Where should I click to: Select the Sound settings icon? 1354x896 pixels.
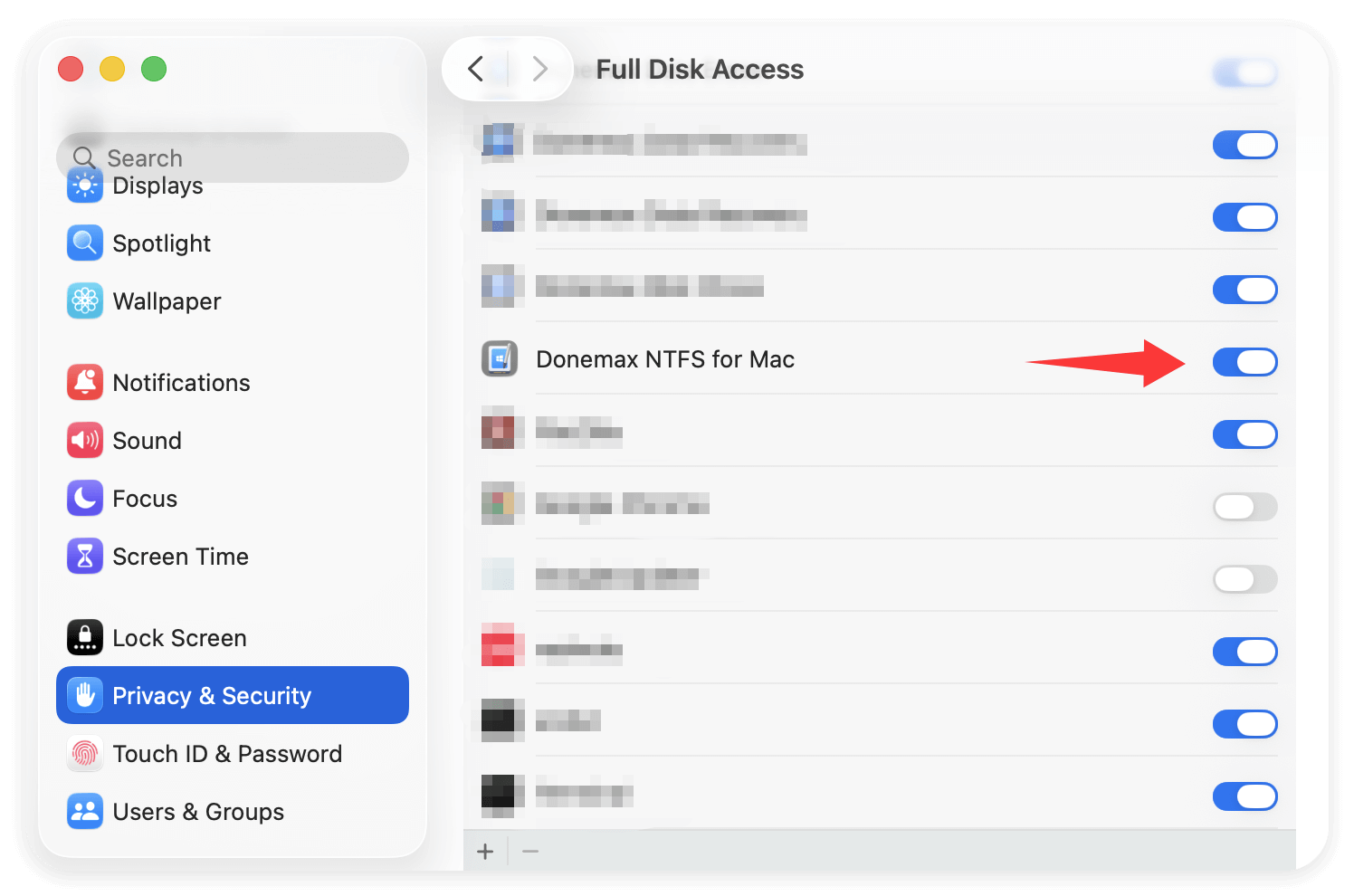pos(84,440)
